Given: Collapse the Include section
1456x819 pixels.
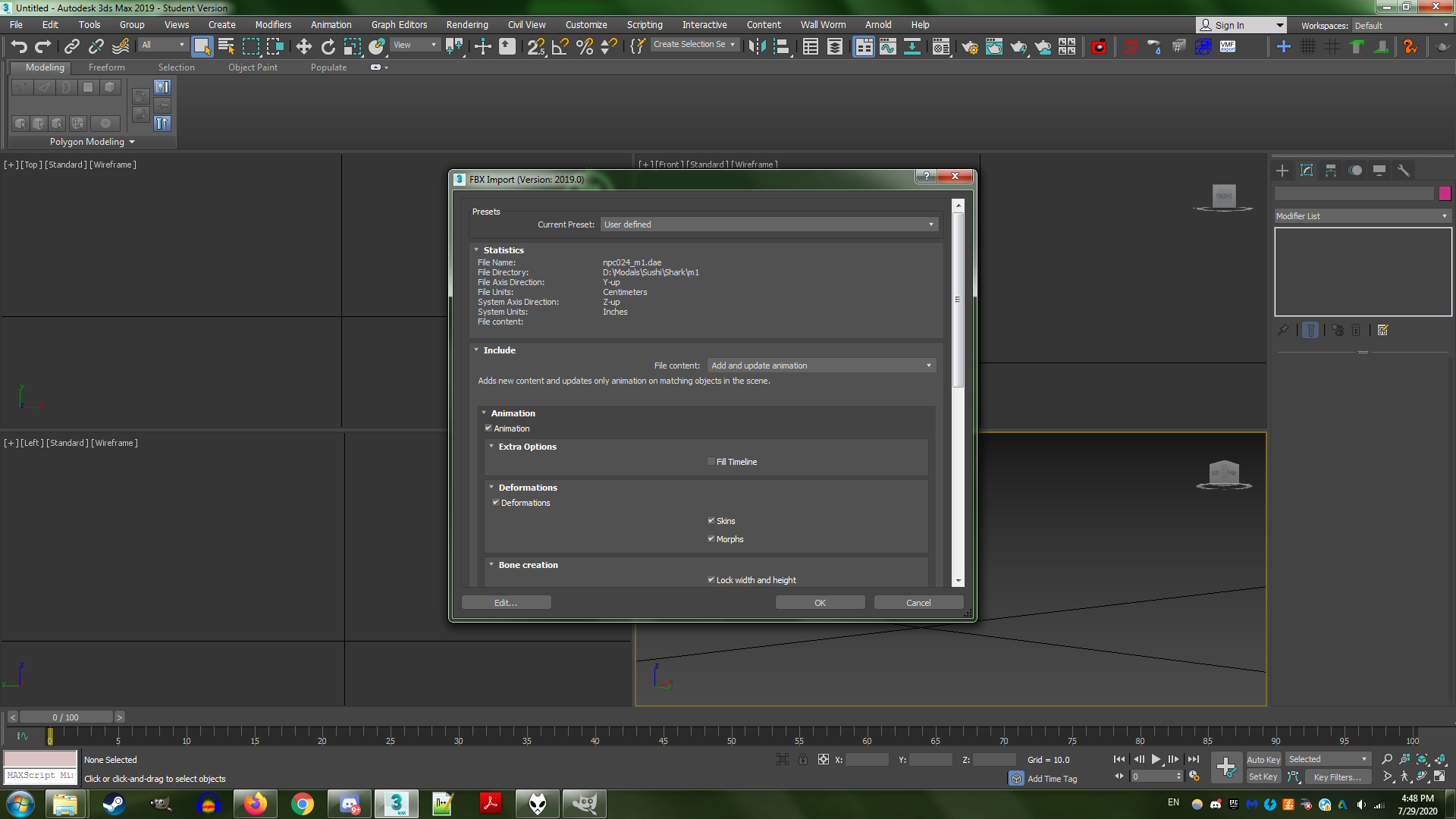Looking at the screenshot, I should (x=476, y=350).
